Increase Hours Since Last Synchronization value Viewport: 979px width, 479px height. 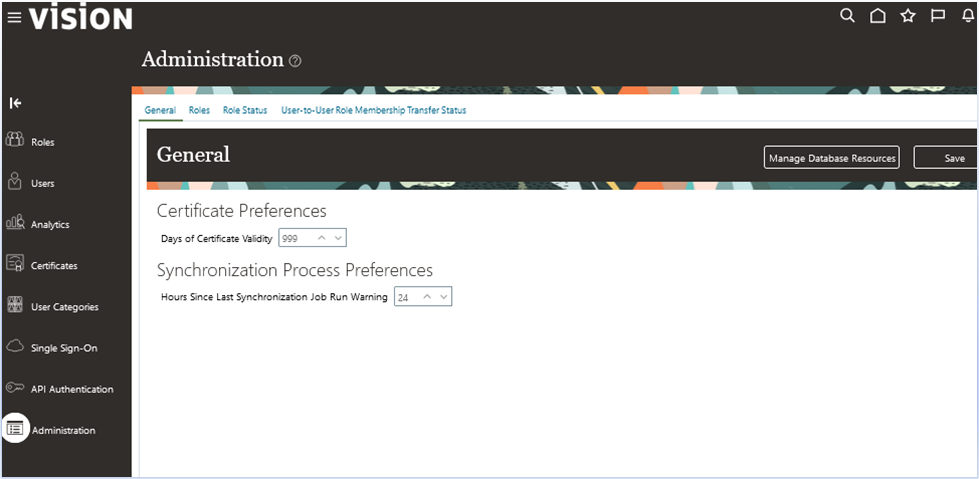427,297
